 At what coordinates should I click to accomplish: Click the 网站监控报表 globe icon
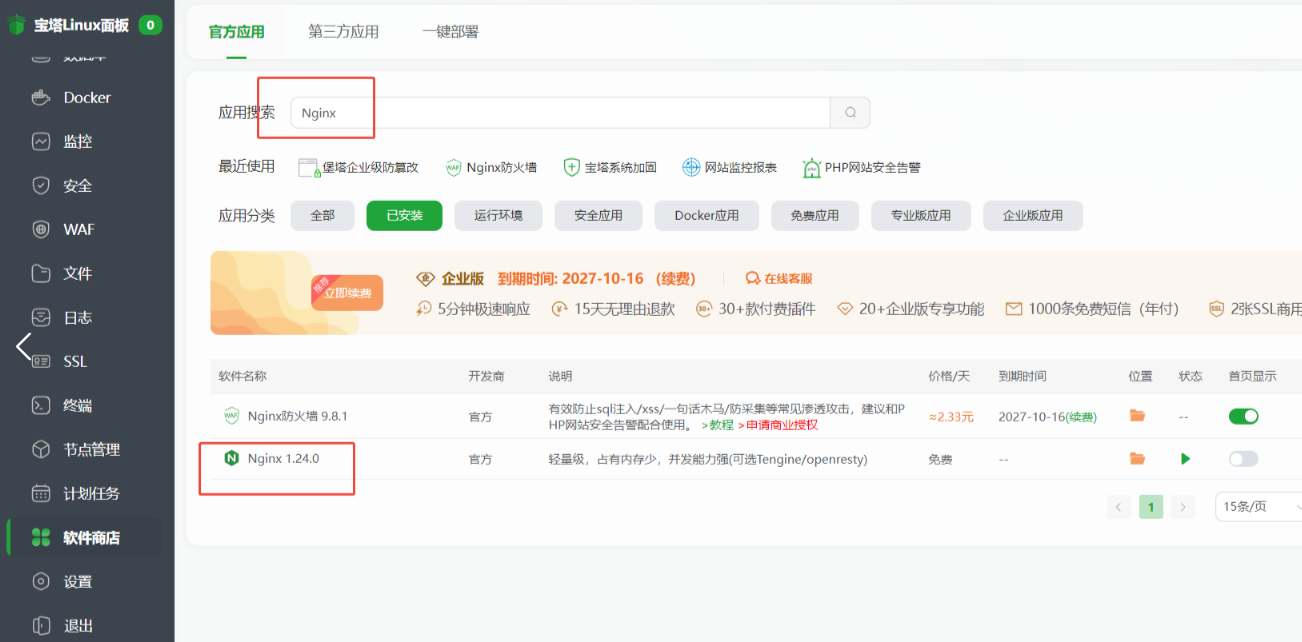tap(691, 168)
